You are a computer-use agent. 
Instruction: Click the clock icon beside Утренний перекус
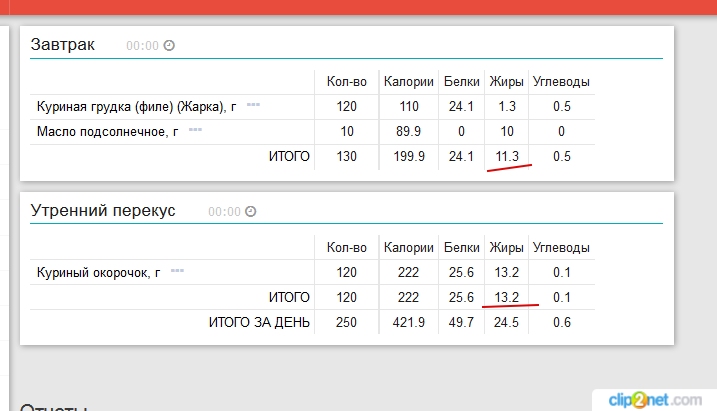(x=251, y=212)
